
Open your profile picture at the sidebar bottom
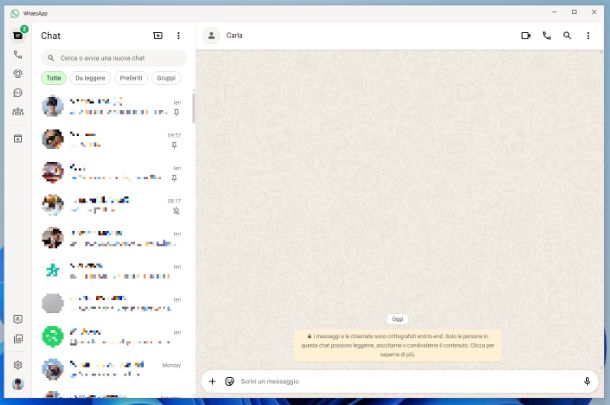[x=18, y=384]
